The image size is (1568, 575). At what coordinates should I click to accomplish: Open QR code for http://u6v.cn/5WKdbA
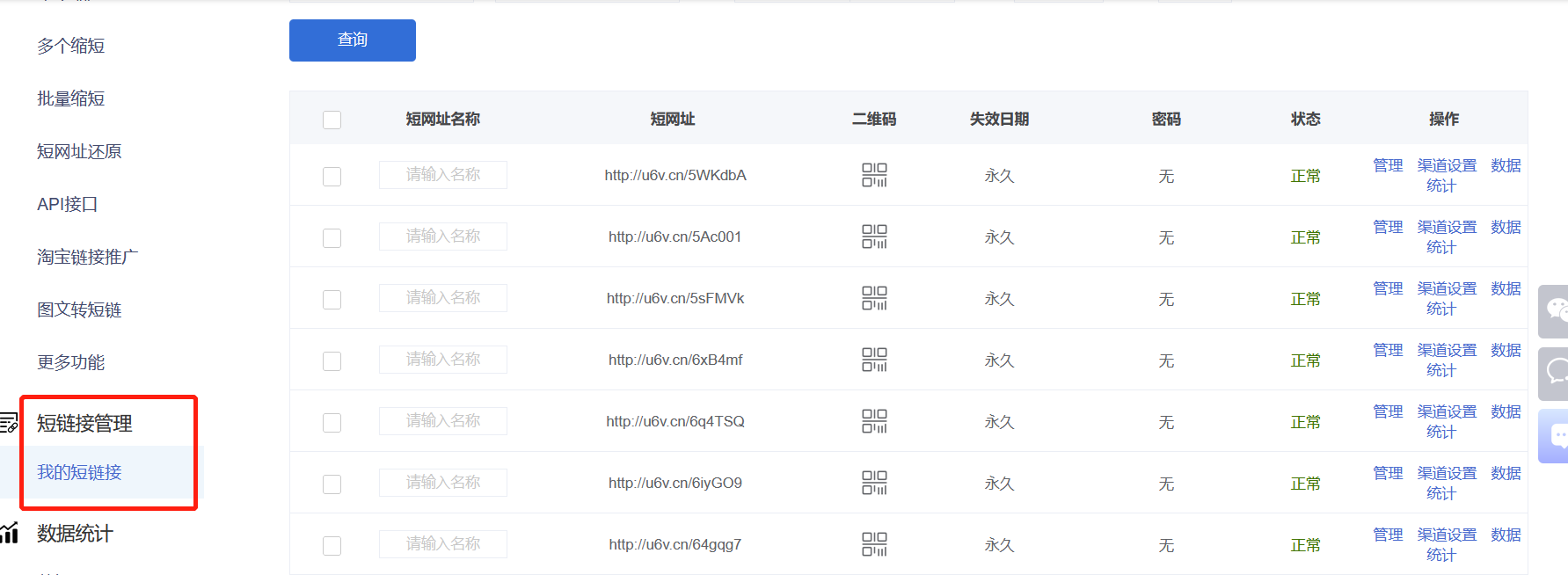coord(873,175)
